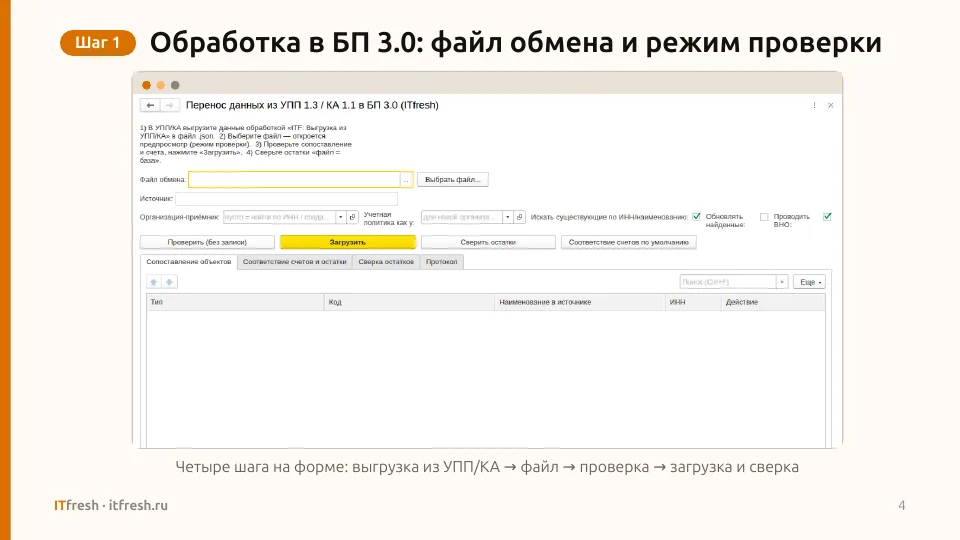Click Соответствие счетов по умолчанию button
Viewport: 960px width, 540px height.
point(629,242)
